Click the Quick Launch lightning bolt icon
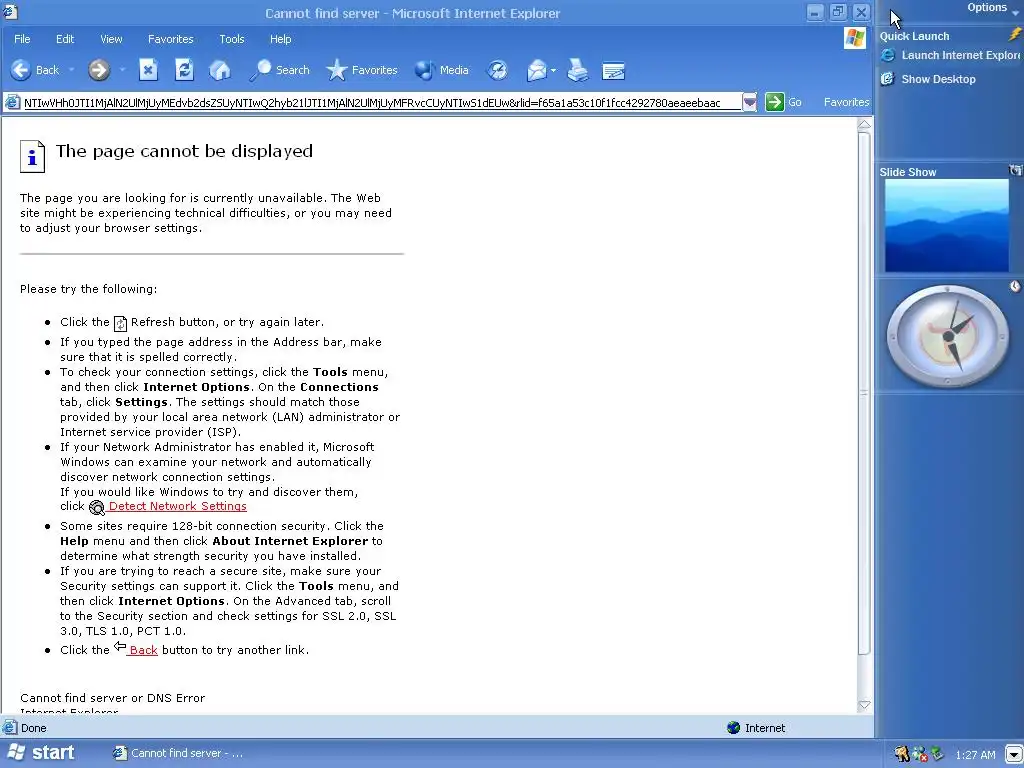The image size is (1024, 768). pyautogui.click(x=1015, y=35)
